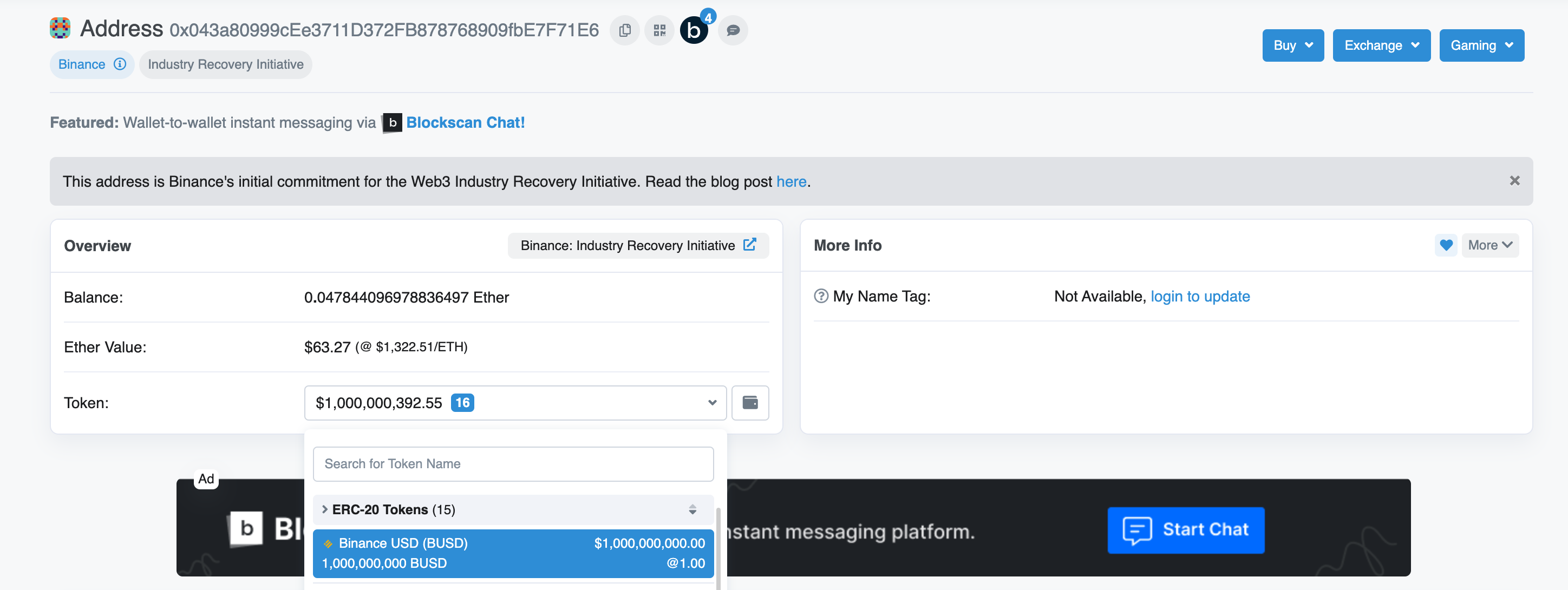This screenshot has height=590, width=1568.
Task: Open the Buy dropdown
Action: tap(1293, 45)
